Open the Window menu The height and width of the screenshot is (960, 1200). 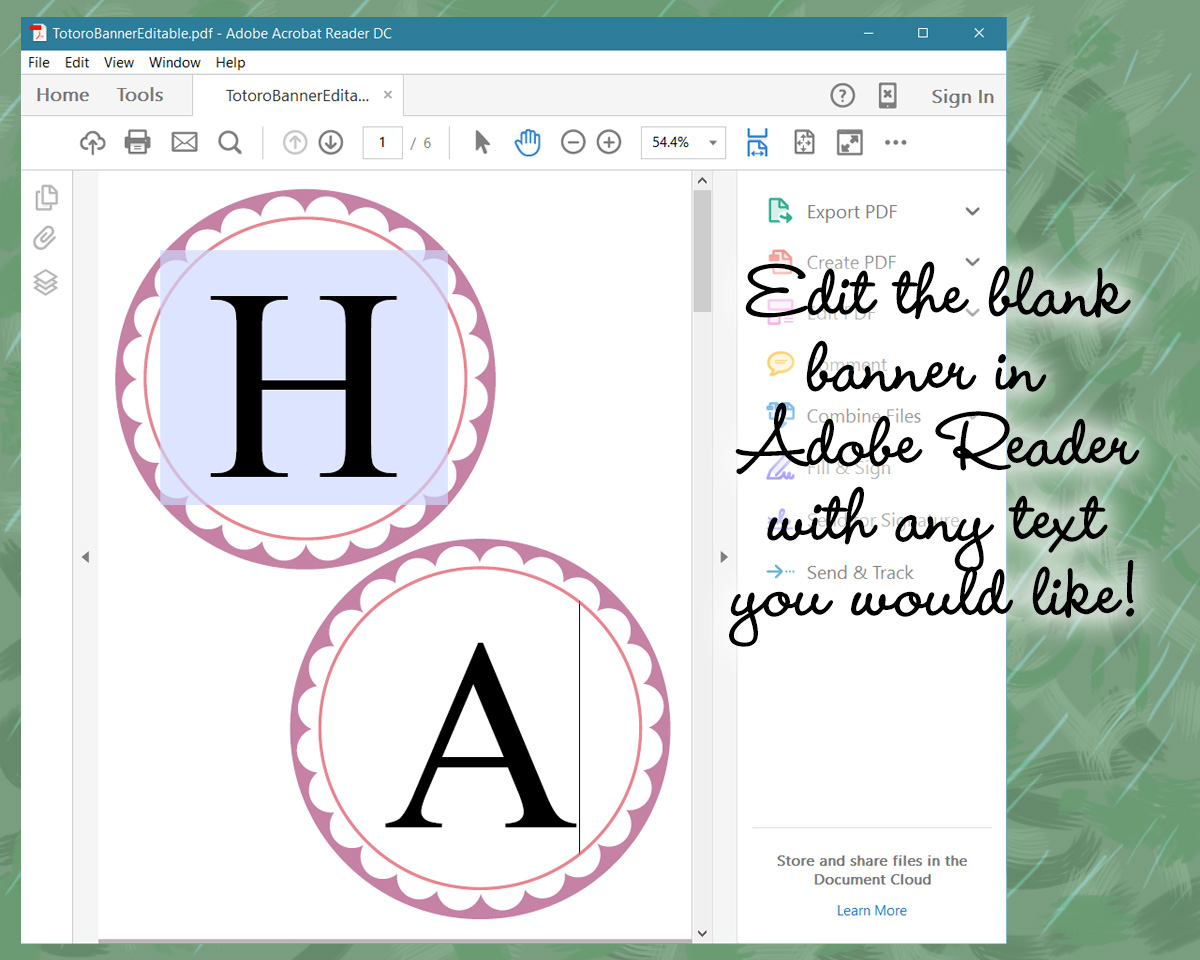[175, 62]
